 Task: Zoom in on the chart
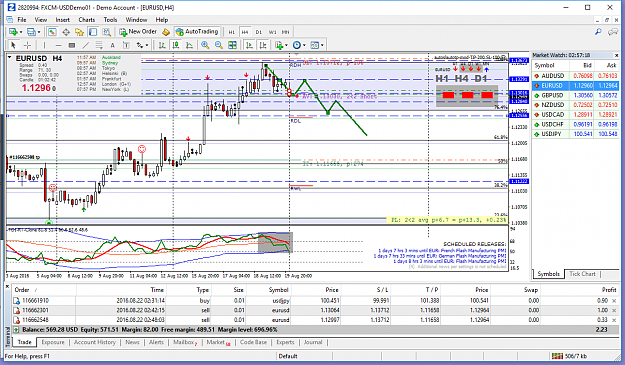205,45
